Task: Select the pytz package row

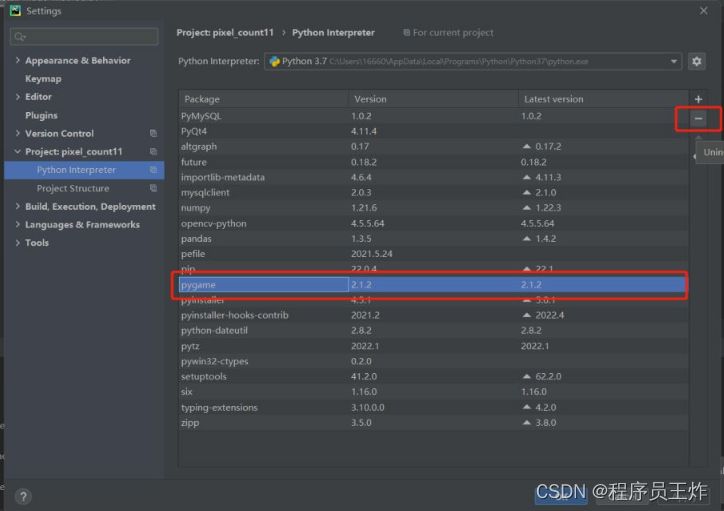Action: [x=433, y=346]
